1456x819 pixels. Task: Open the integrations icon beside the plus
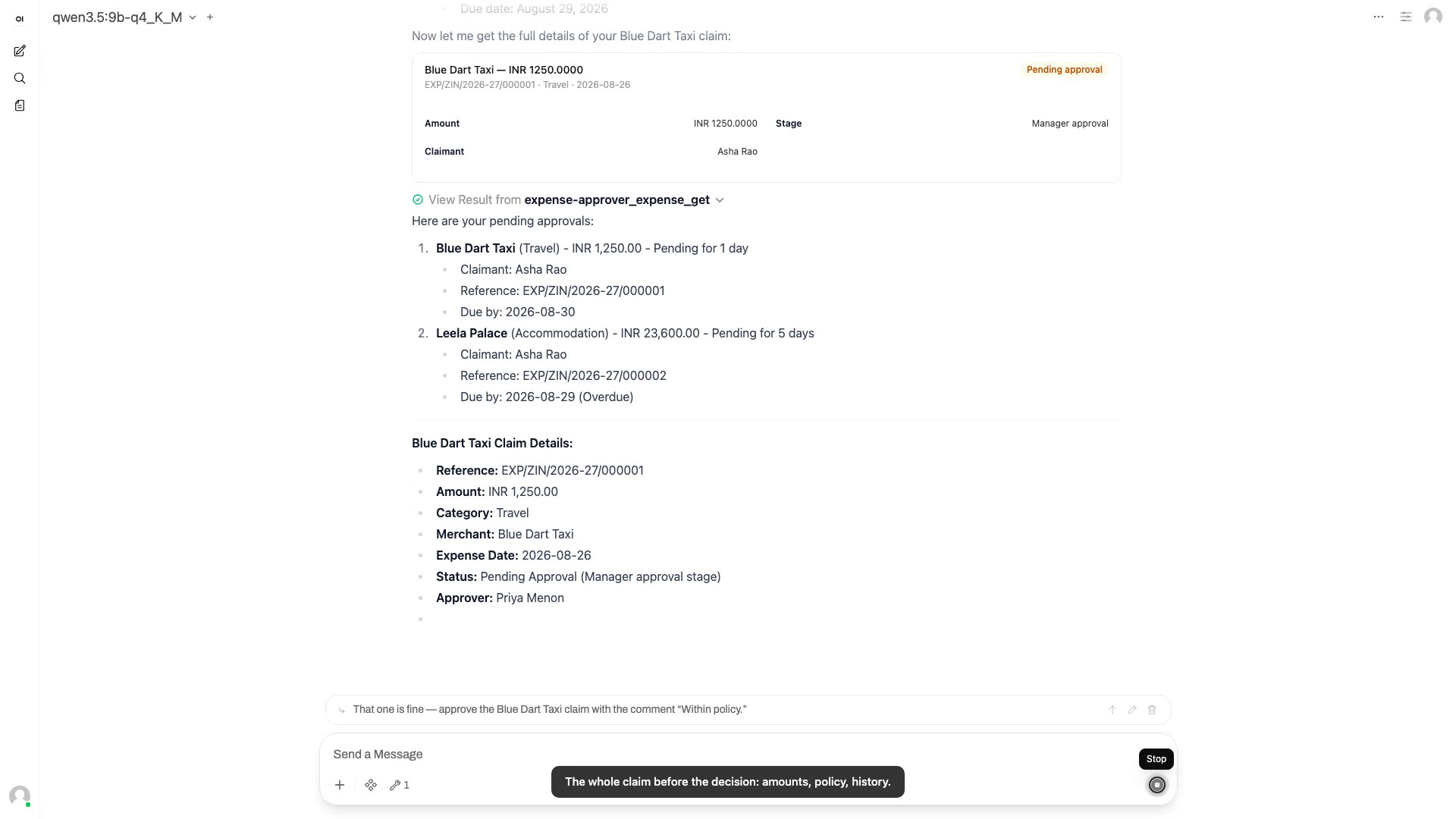371,785
